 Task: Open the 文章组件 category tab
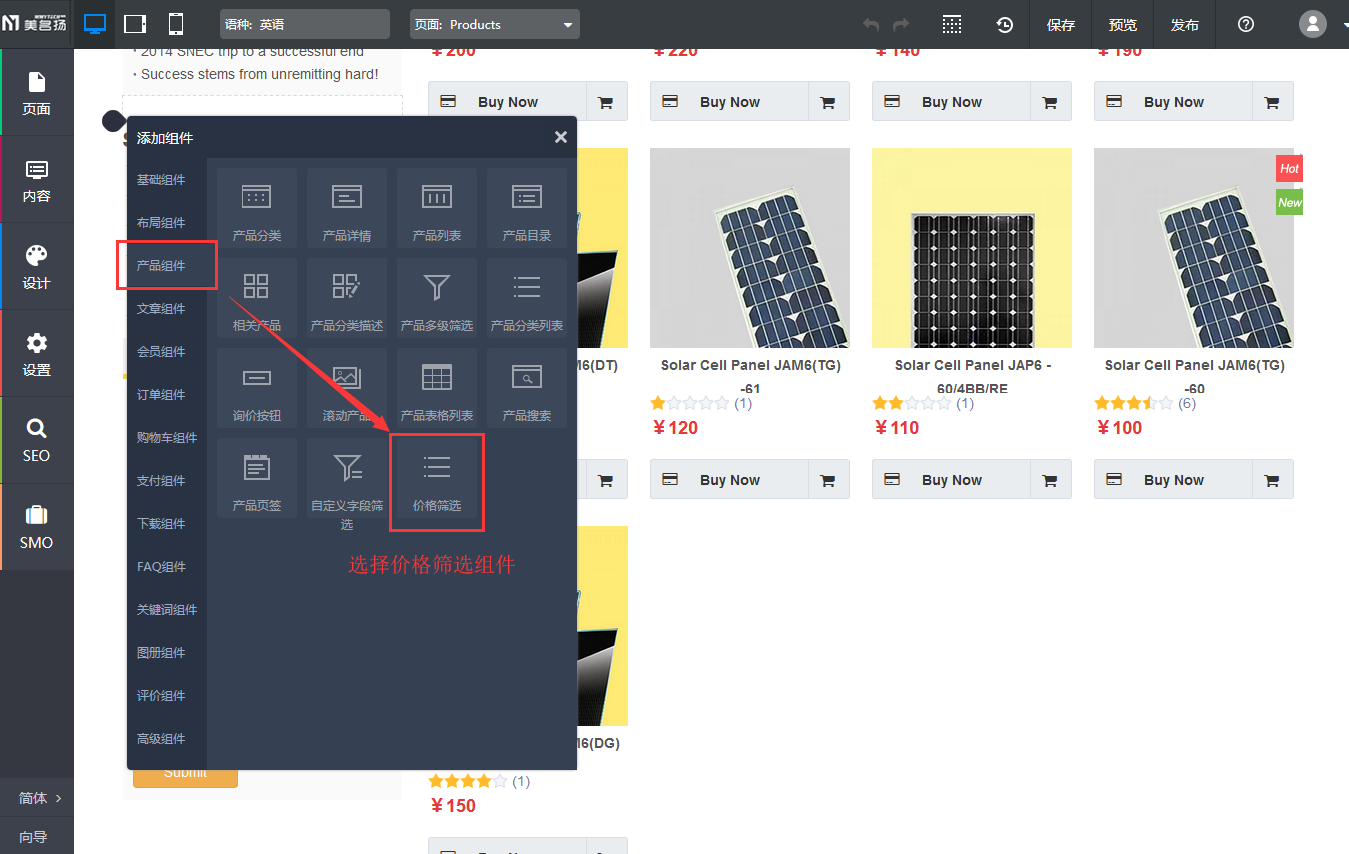tap(162, 309)
